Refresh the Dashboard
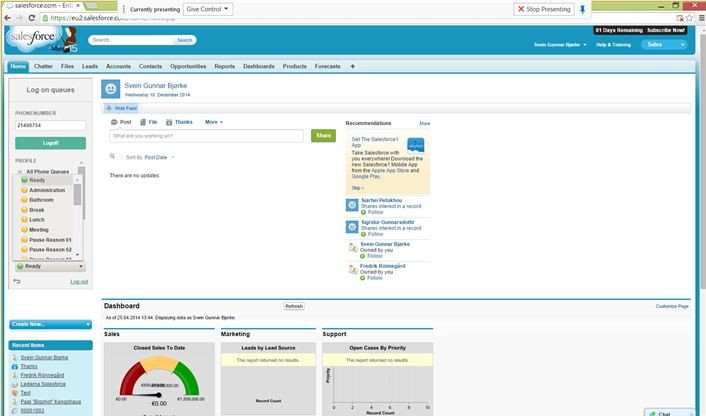This screenshot has width=706, height=416. 294,306
